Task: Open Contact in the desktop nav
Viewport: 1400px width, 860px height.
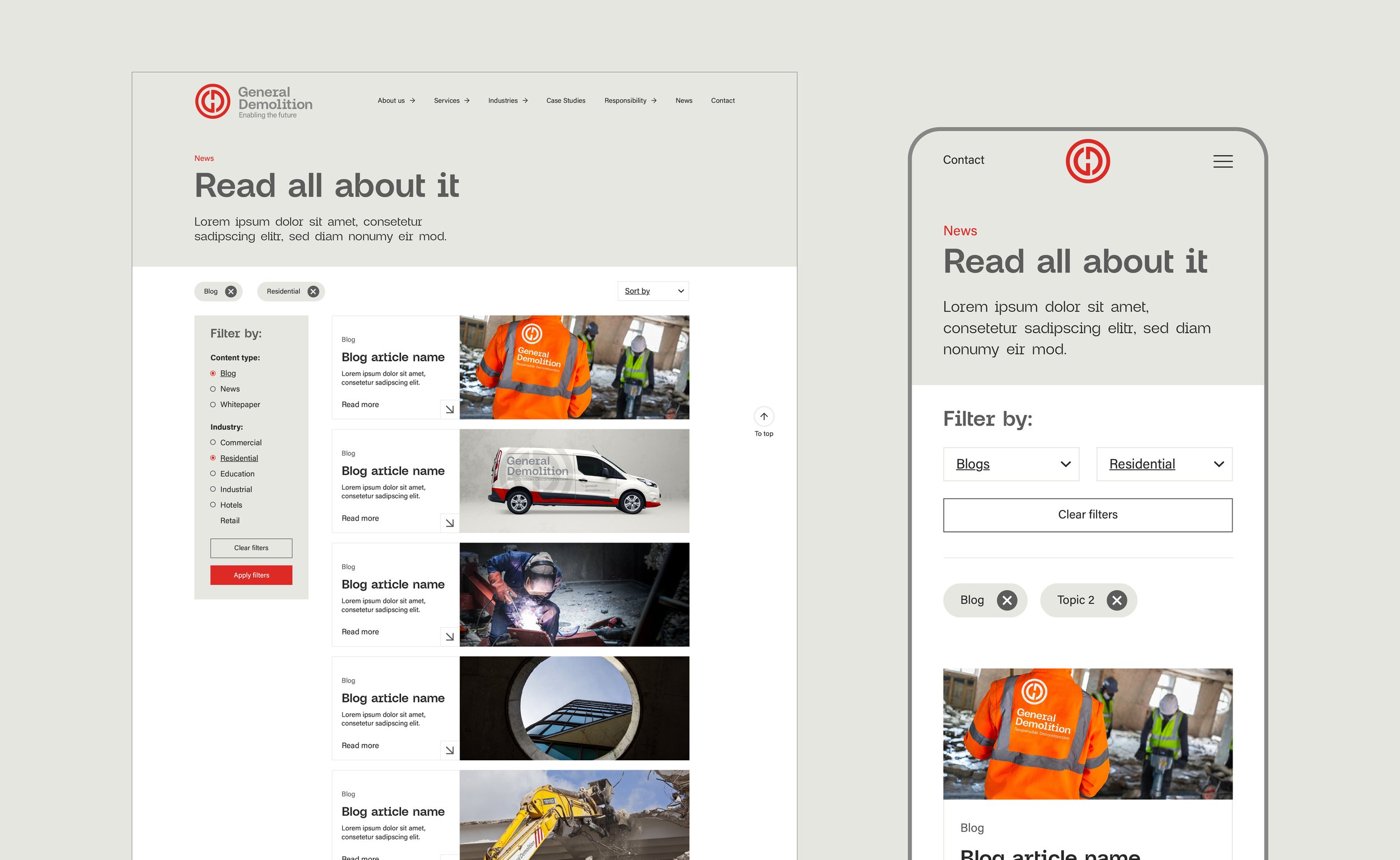Action: tap(722, 101)
